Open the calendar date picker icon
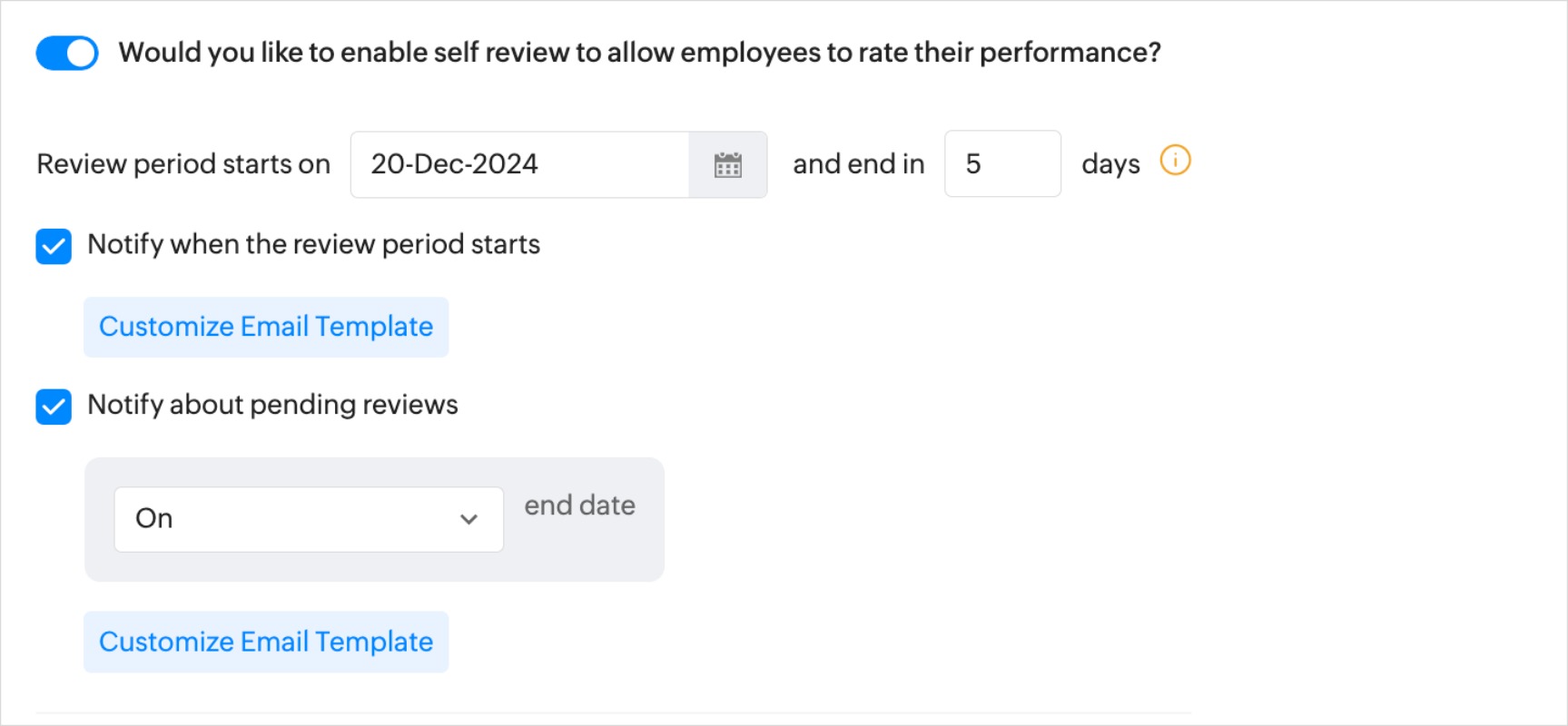 click(x=727, y=165)
